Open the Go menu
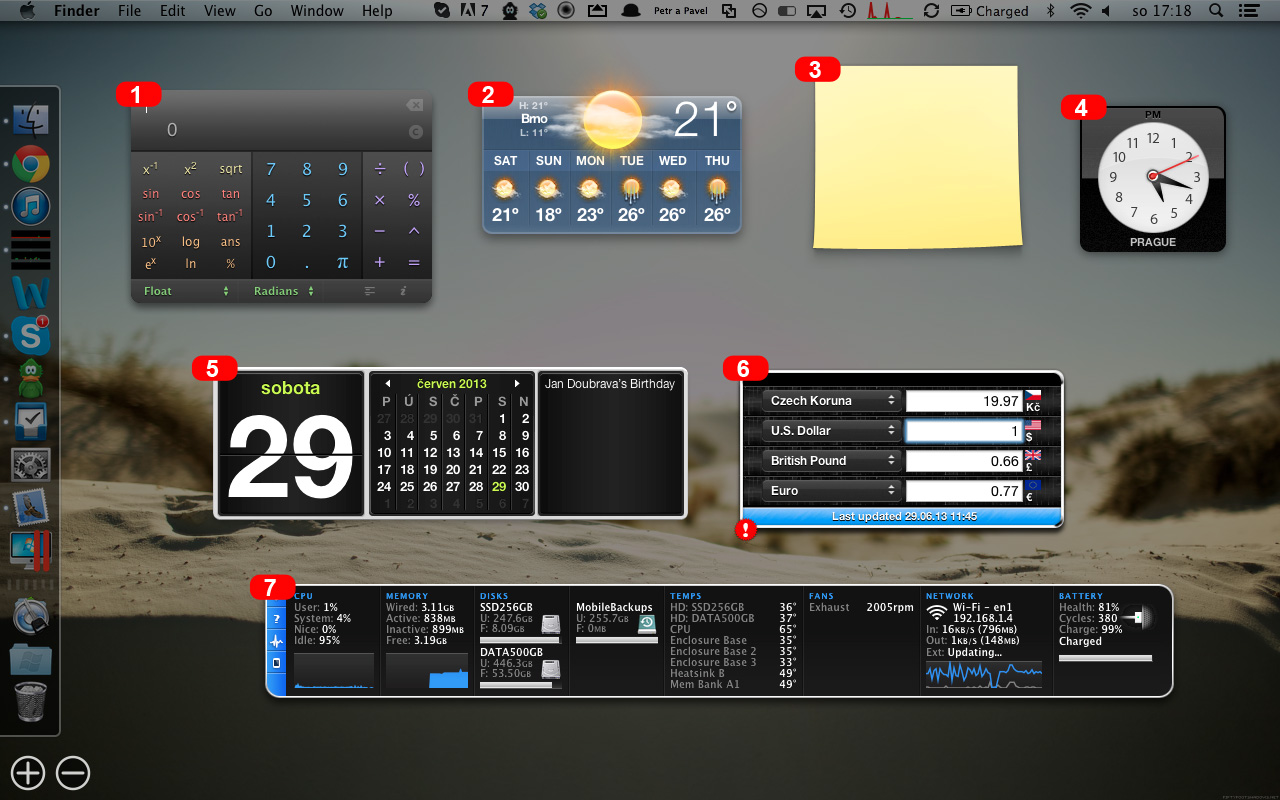1280x800 pixels. [x=263, y=11]
